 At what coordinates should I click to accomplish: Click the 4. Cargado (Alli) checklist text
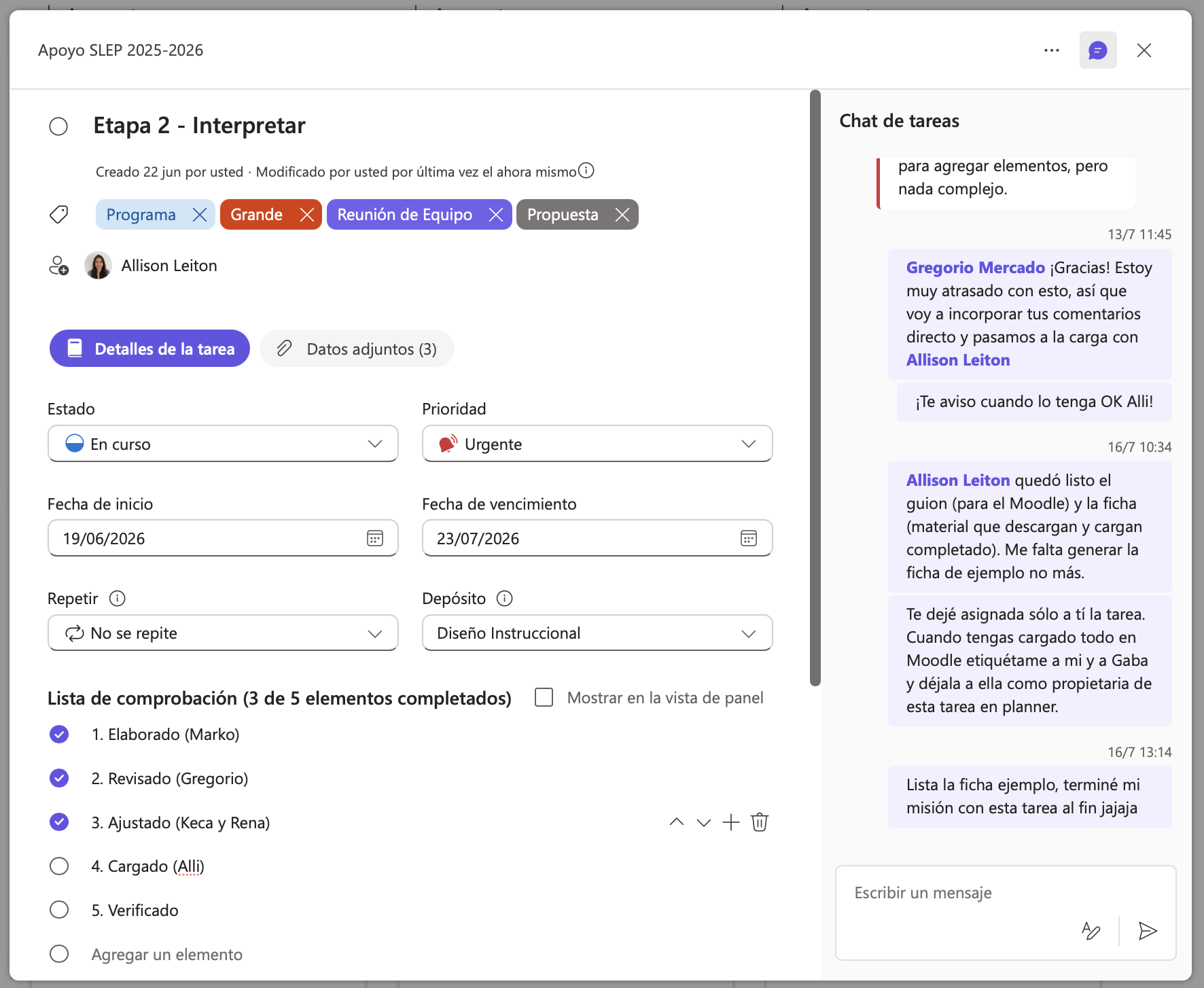[148, 866]
